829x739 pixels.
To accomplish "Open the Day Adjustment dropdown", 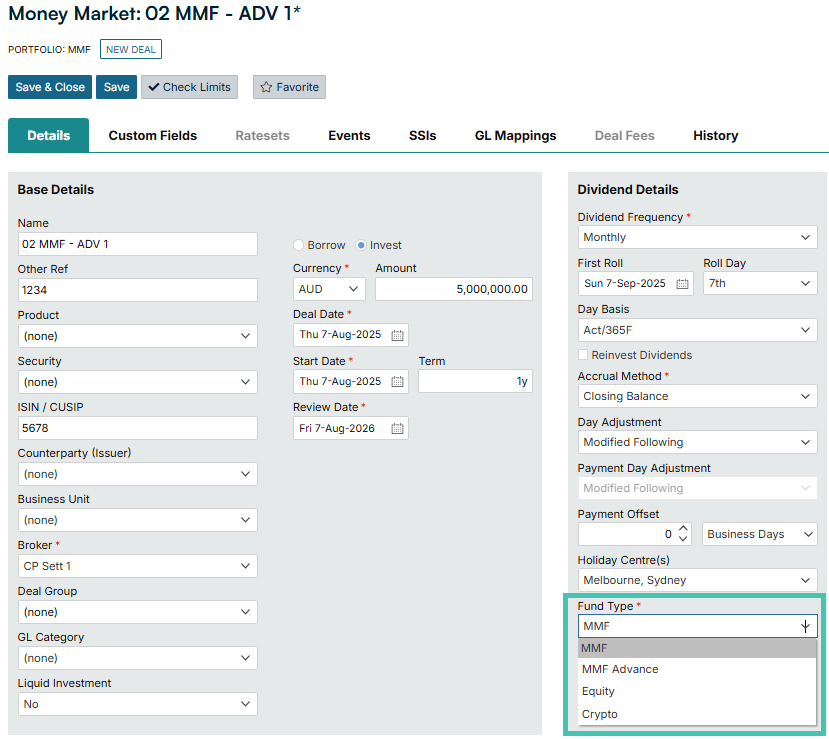I will (697, 442).
